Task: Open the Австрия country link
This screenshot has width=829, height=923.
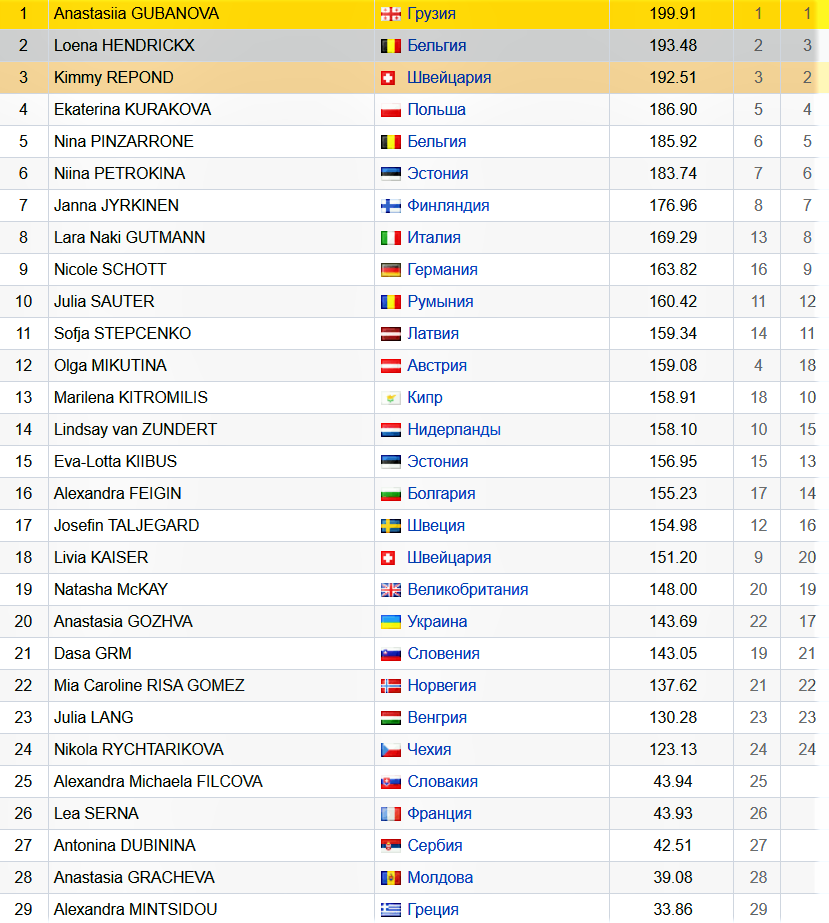Action: [437, 366]
